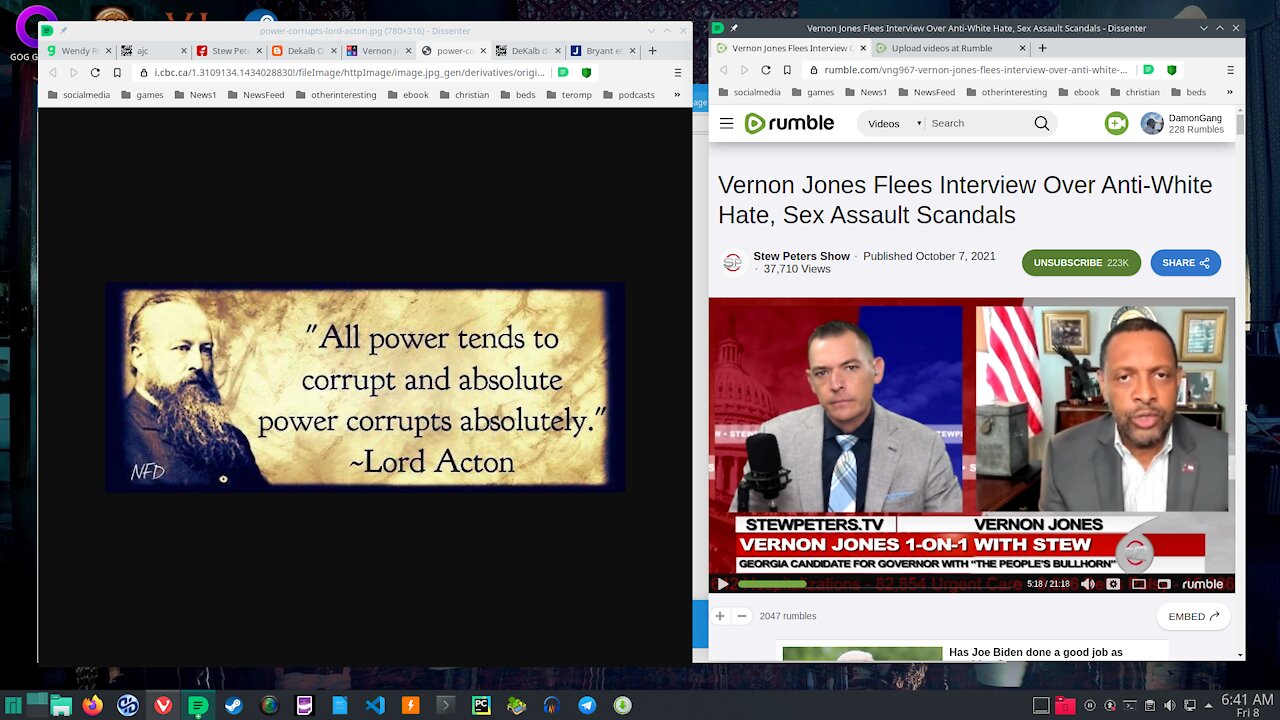Click the Rumble logo
The image size is (1280, 720).
789,123
